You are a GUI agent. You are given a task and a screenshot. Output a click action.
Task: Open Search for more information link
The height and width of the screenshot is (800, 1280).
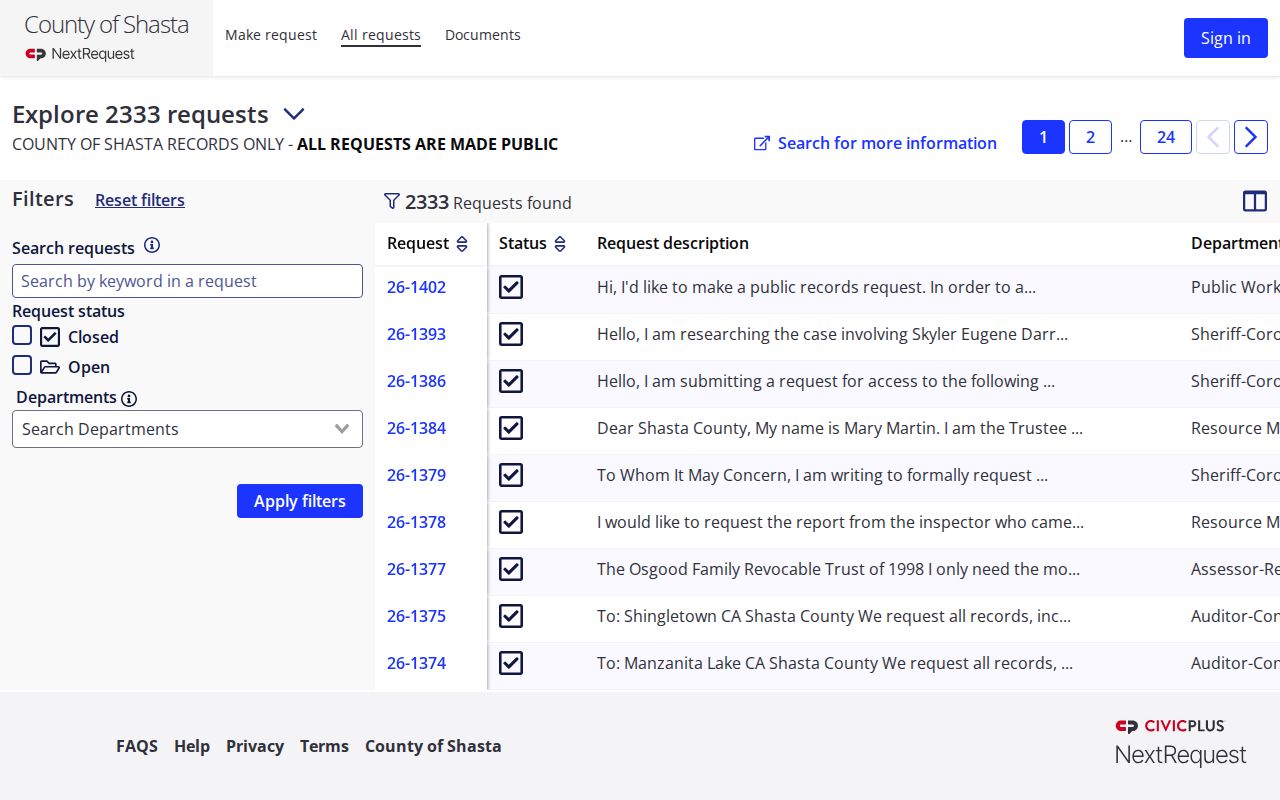point(887,143)
